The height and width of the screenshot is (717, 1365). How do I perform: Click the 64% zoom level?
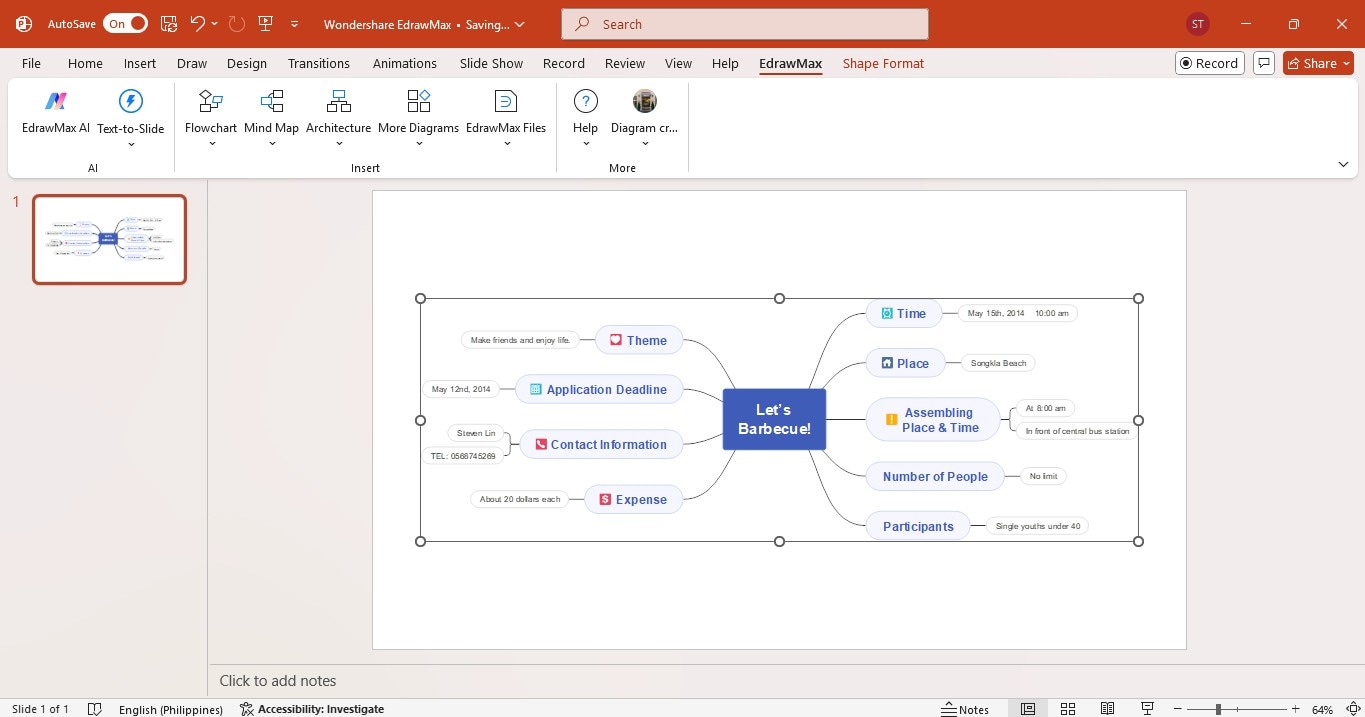click(x=1322, y=709)
